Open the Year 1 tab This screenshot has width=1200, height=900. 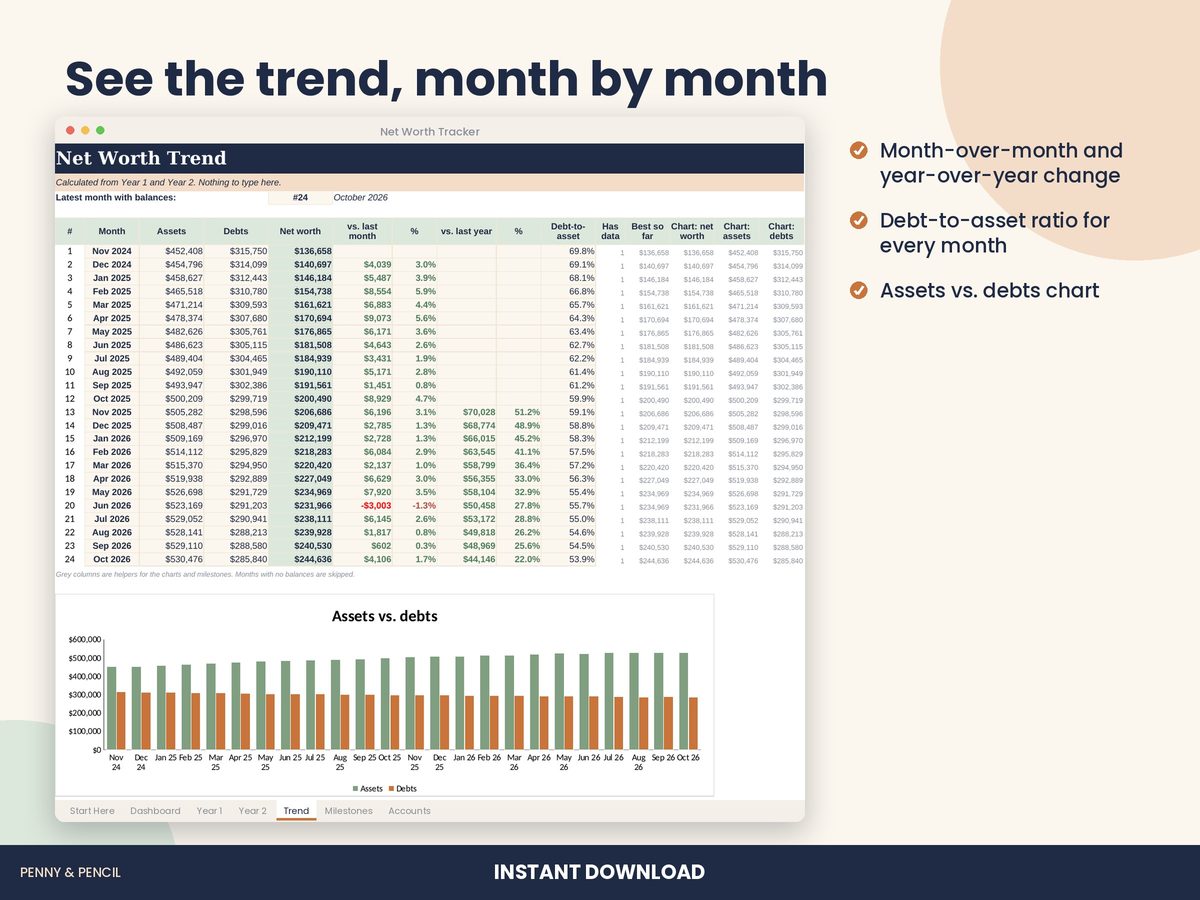point(209,811)
